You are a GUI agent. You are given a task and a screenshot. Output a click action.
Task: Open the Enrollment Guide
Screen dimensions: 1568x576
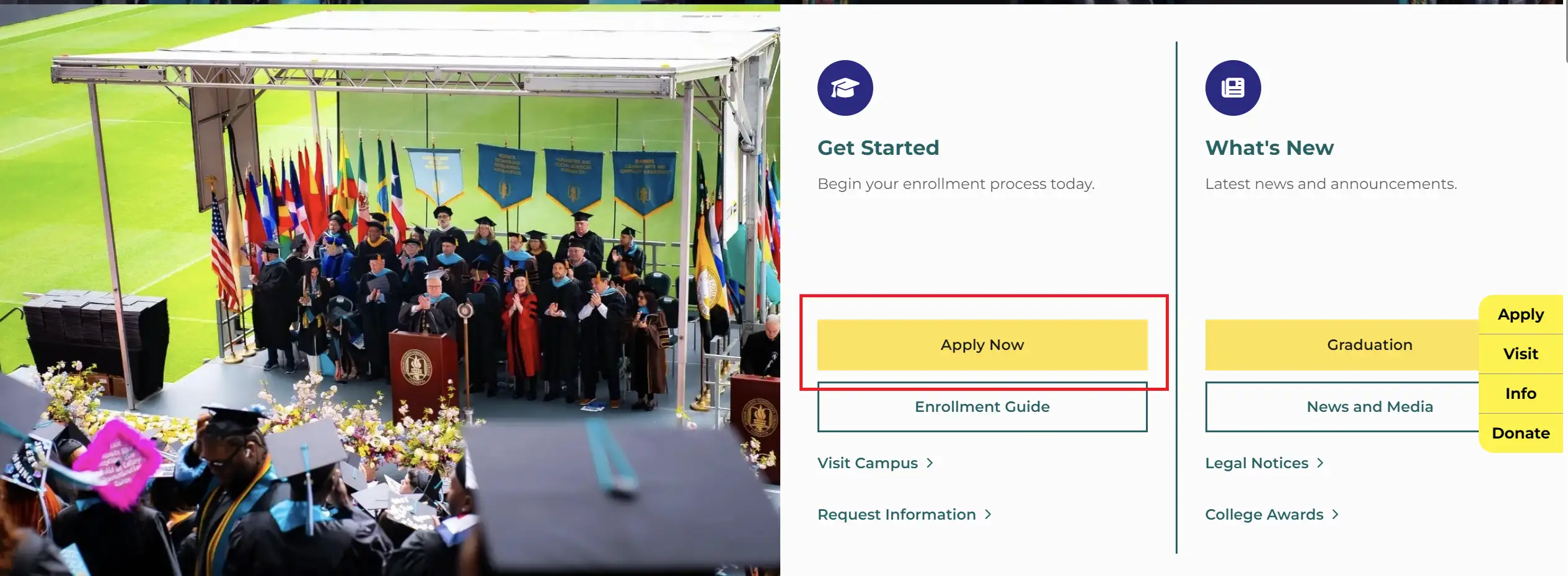pos(982,407)
